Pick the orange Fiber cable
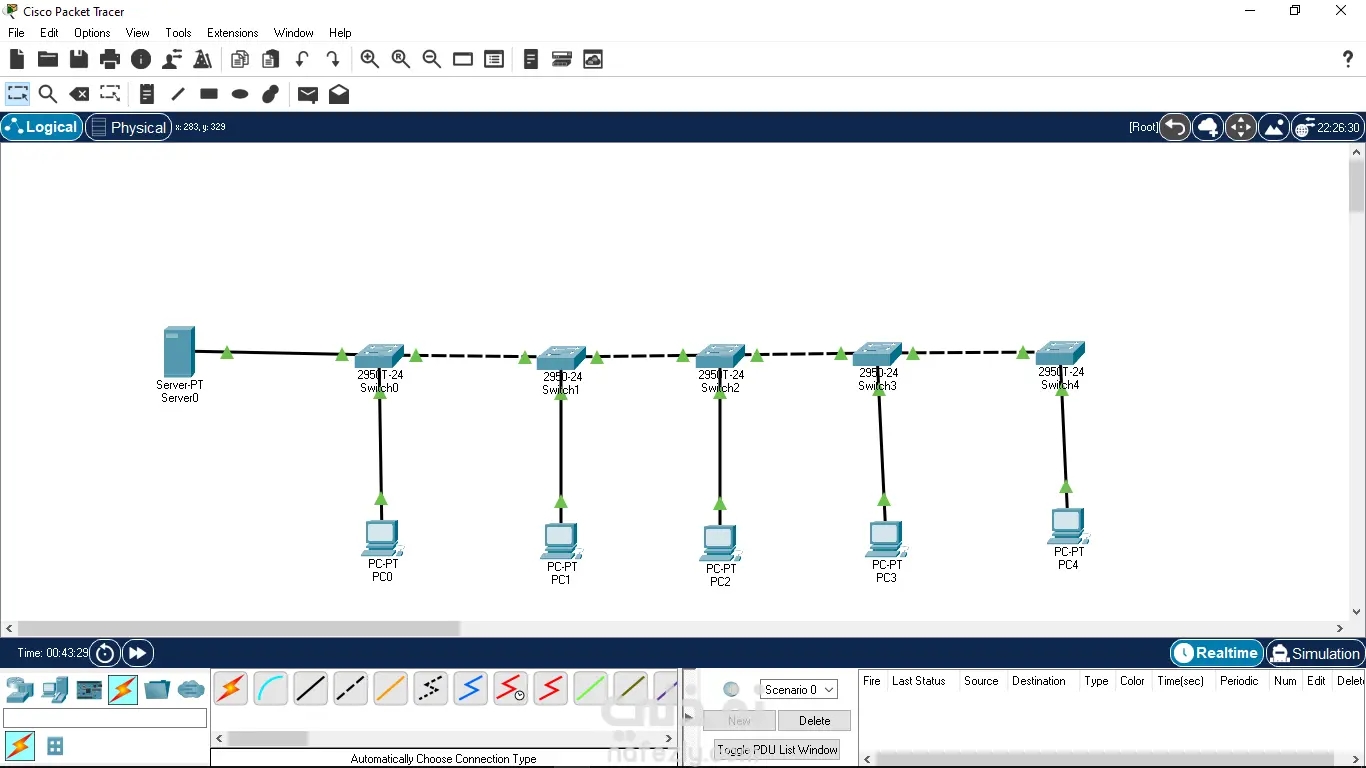Screen dimensions: 1366x768 coord(391,688)
